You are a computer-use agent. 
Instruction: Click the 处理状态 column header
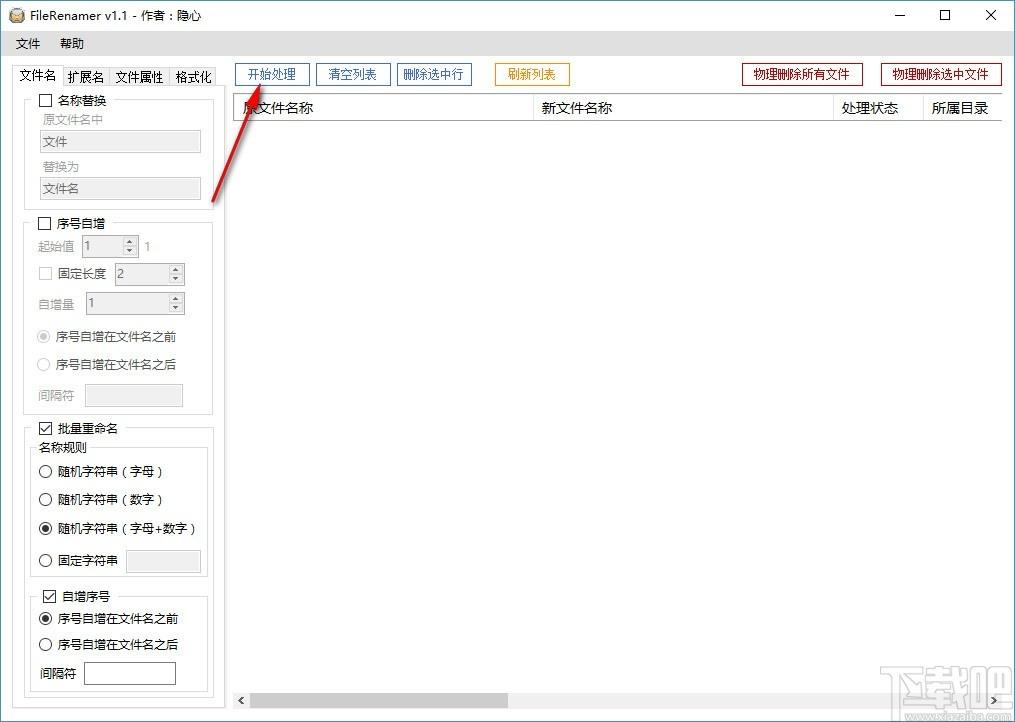pos(878,108)
